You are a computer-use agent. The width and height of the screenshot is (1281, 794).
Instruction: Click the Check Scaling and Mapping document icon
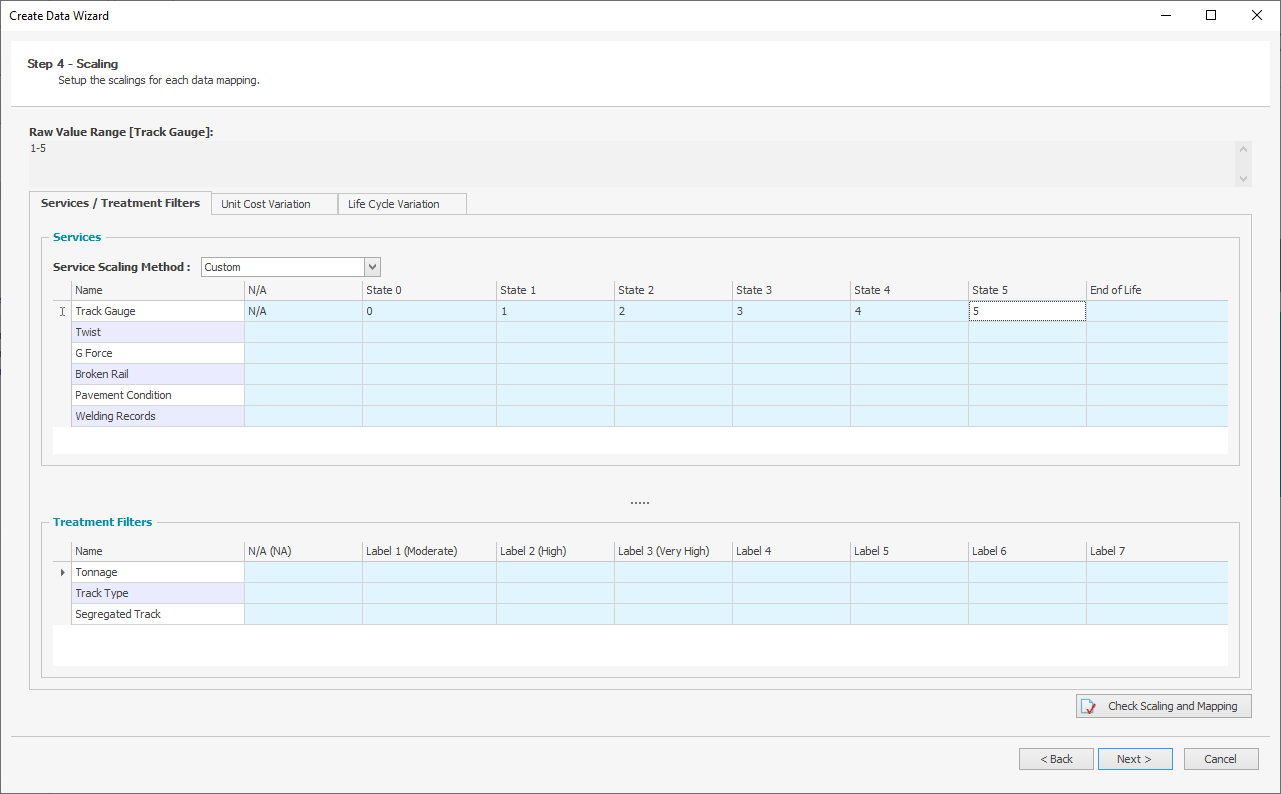tap(1087, 705)
